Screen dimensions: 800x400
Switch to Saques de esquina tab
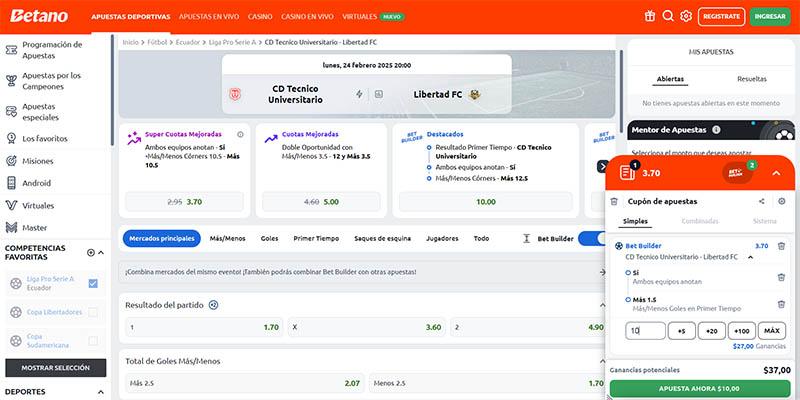(x=383, y=238)
